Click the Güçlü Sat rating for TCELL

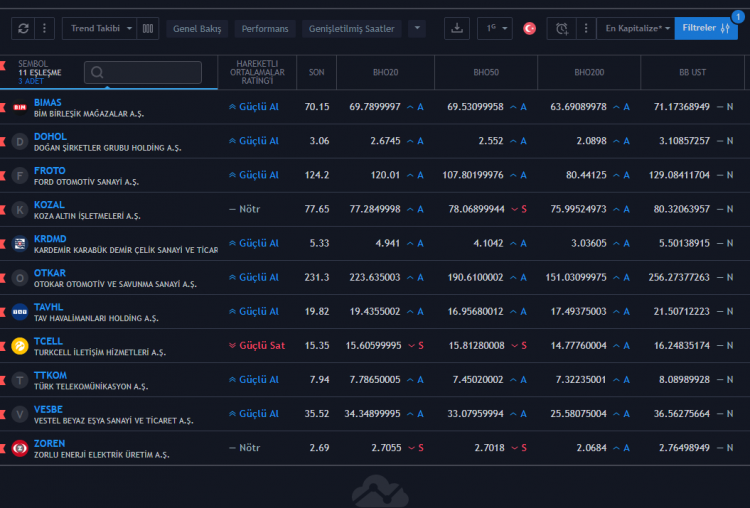tap(257, 345)
